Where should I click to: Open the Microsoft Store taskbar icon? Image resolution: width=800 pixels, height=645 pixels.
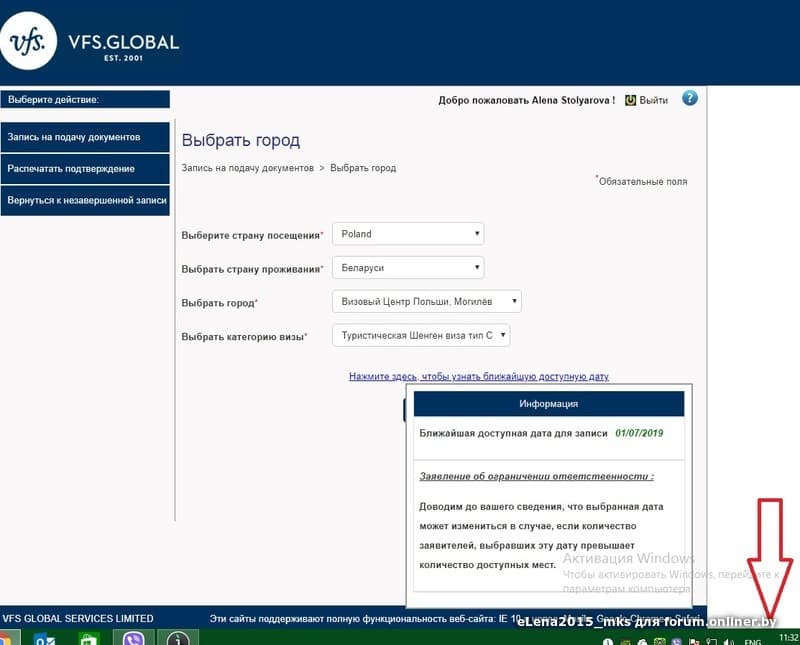coord(89,638)
